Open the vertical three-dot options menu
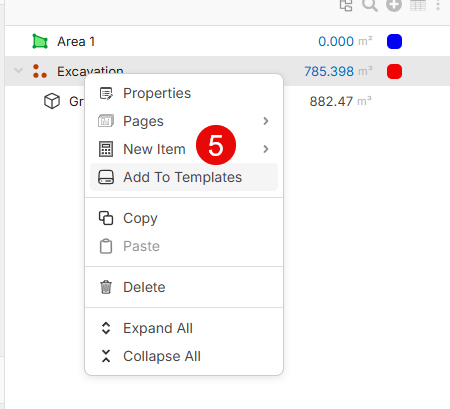Screen dimensions: 450x409 click(x=438, y=5)
